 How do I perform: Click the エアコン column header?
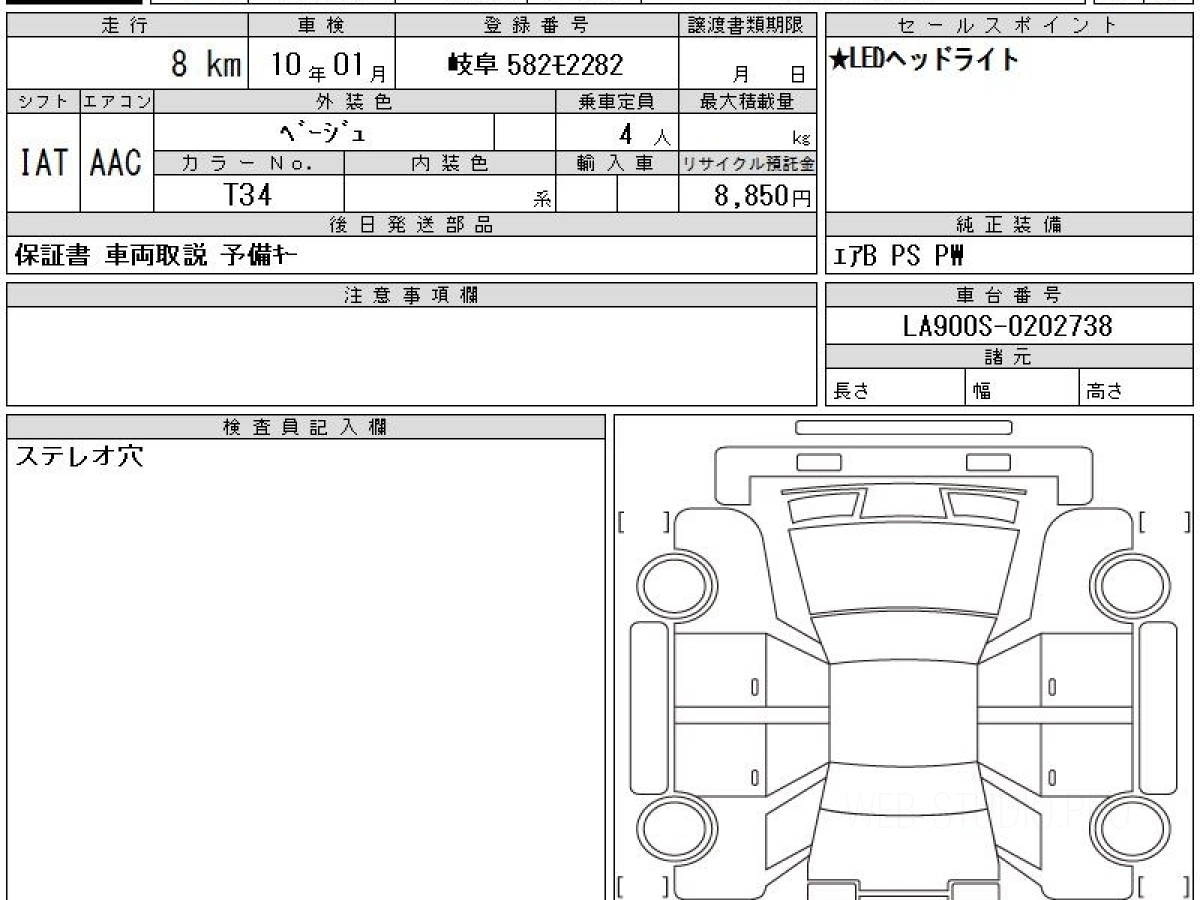point(117,101)
